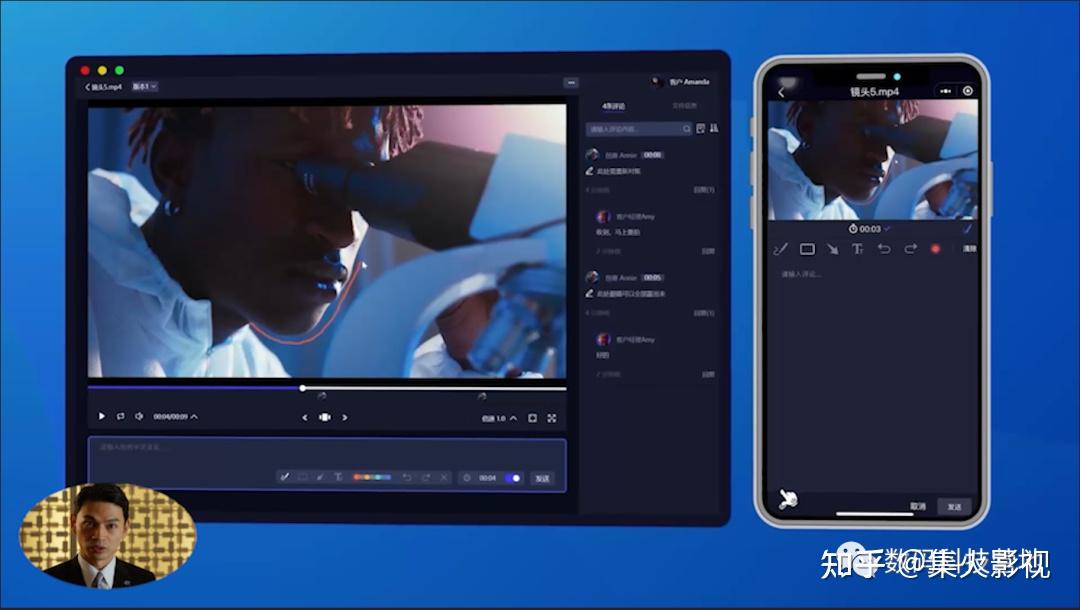Pick the red color swatch in annotation bar
This screenshot has width=1080, height=610.
(x=357, y=478)
